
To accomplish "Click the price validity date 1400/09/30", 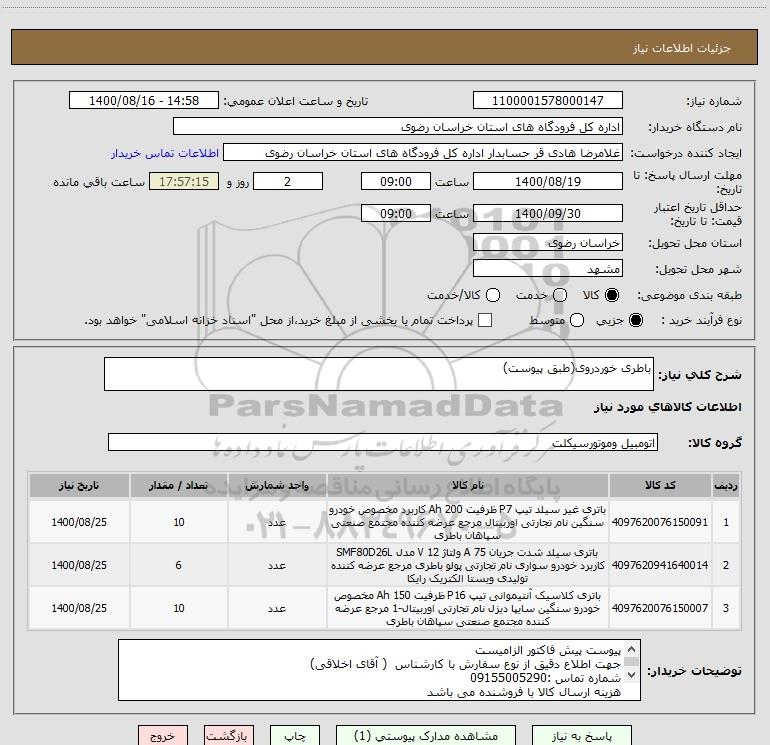I will pos(548,213).
